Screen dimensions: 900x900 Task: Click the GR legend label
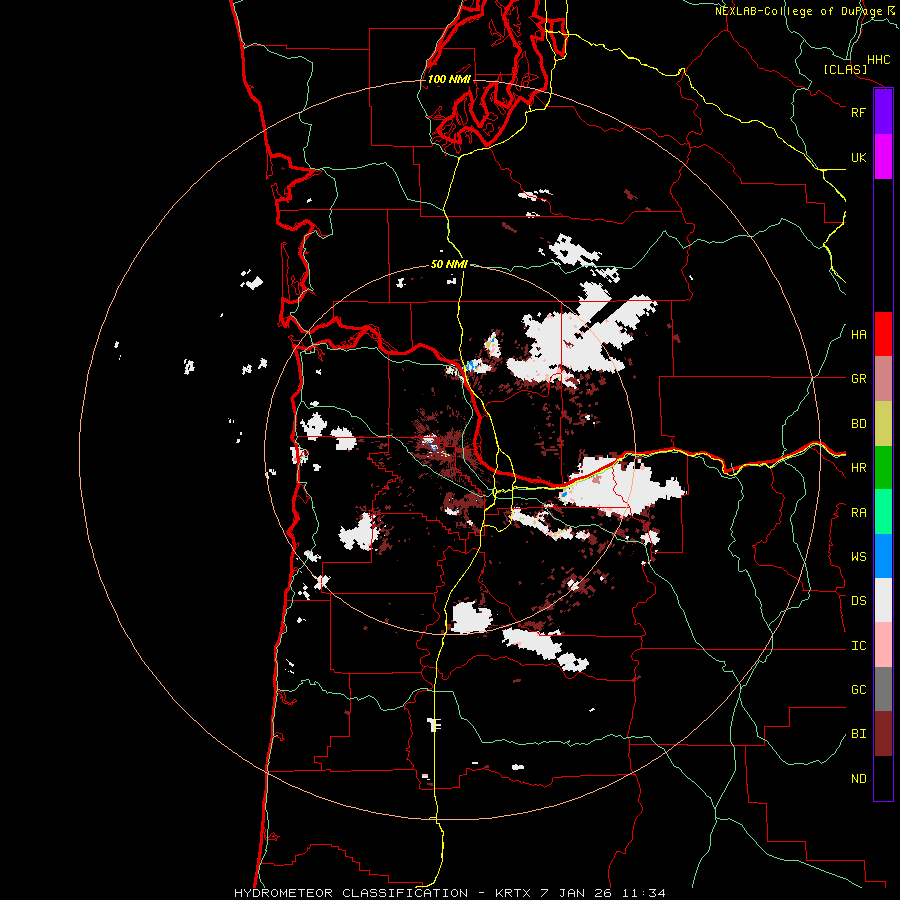click(x=858, y=379)
